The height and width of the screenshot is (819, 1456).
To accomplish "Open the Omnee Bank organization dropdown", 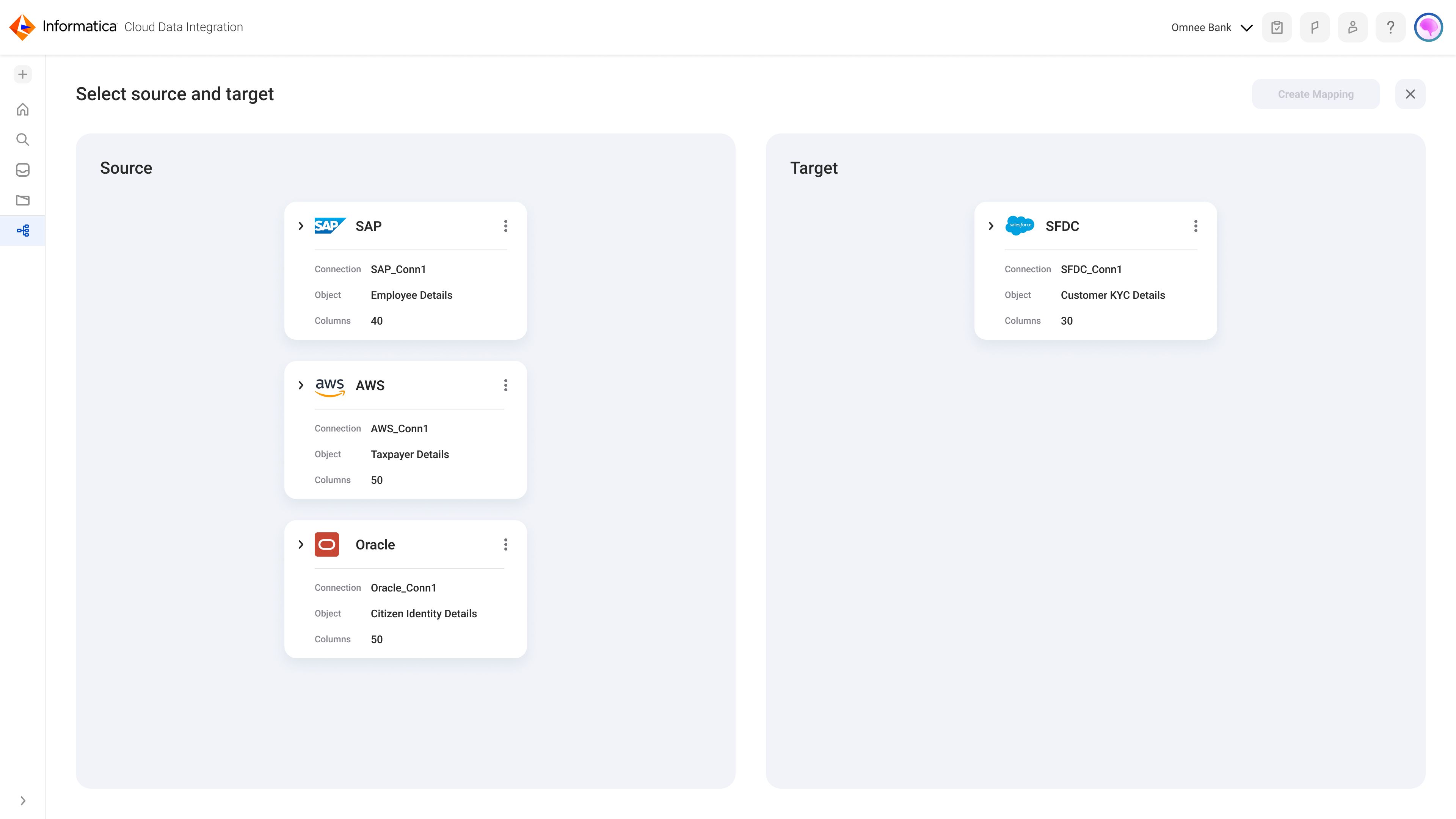I will tap(1212, 28).
